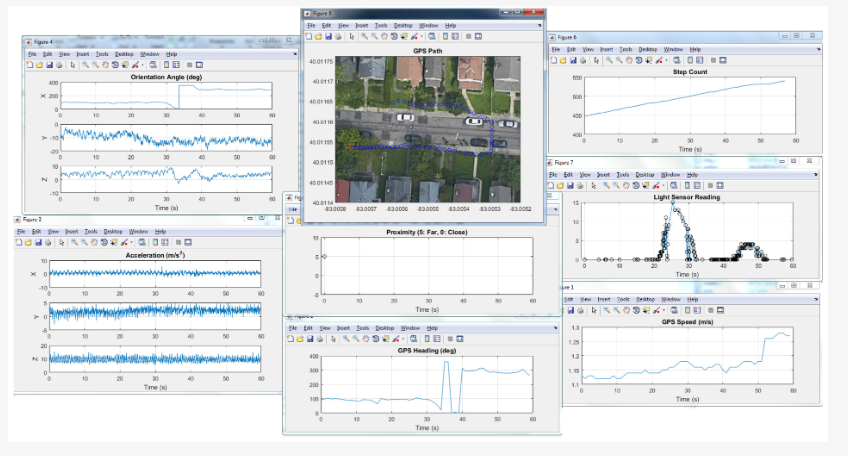Image resolution: width=848 pixels, height=456 pixels.
Task: Click aerial map image in GPS Path plot
Action: coord(425,128)
